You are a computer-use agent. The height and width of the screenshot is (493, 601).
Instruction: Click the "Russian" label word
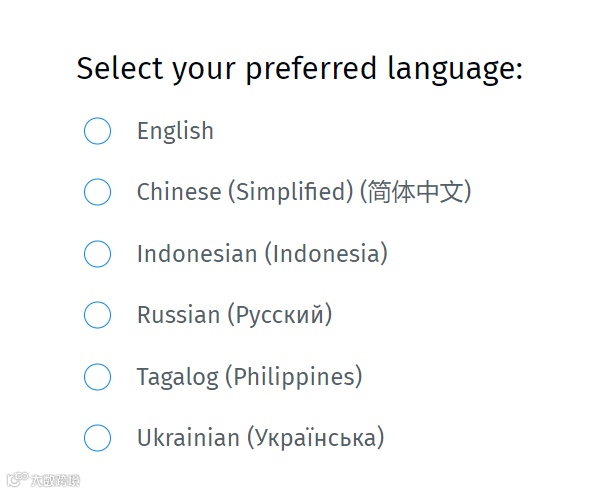point(178,315)
